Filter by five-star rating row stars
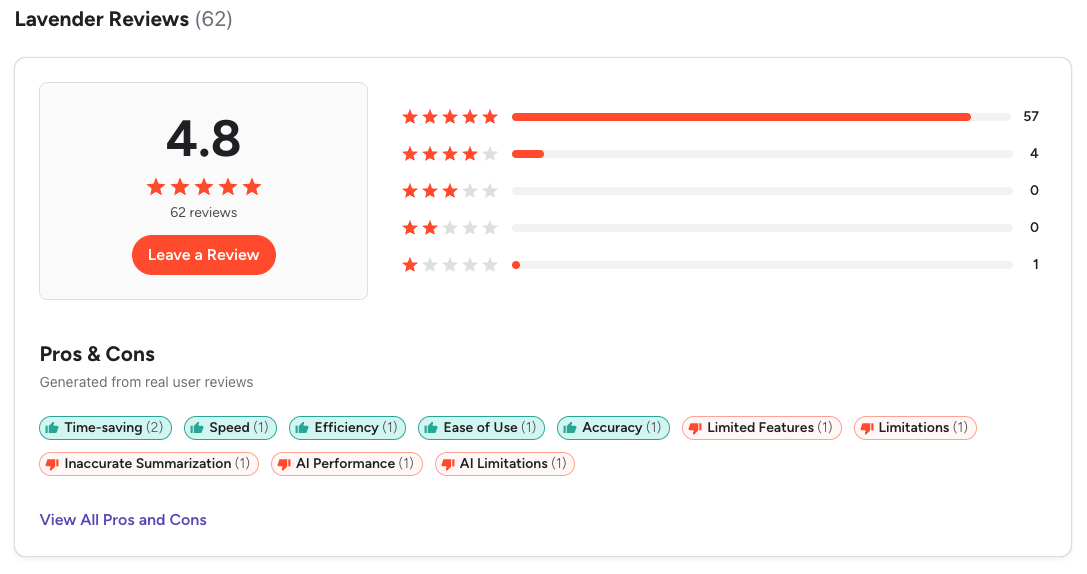1087x574 pixels. [x=450, y=117]
